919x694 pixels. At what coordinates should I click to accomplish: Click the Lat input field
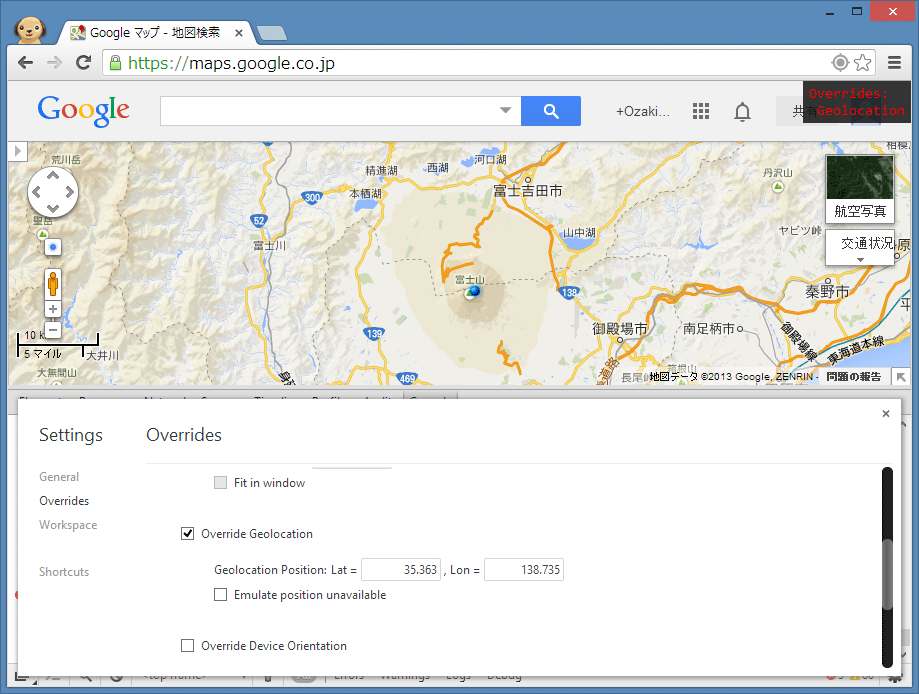[x=401, y=569]
